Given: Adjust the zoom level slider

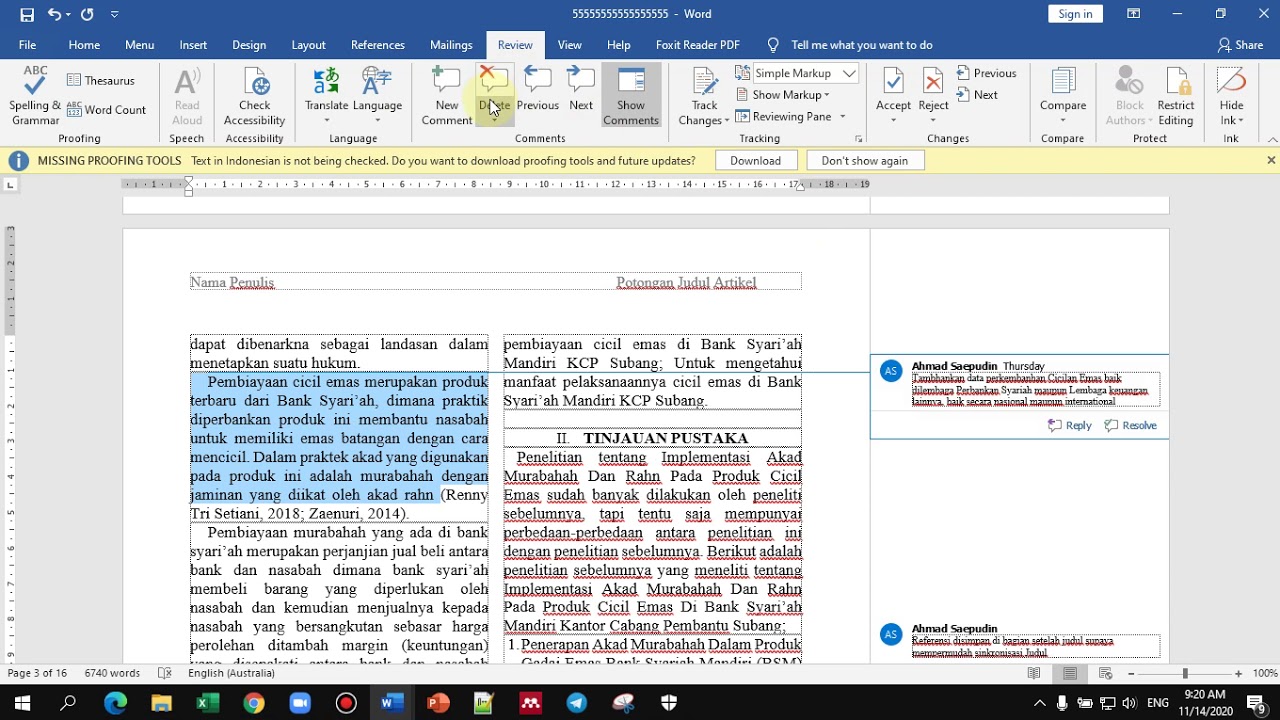Looking at the screenshot, I should (x=1184, y=674).
